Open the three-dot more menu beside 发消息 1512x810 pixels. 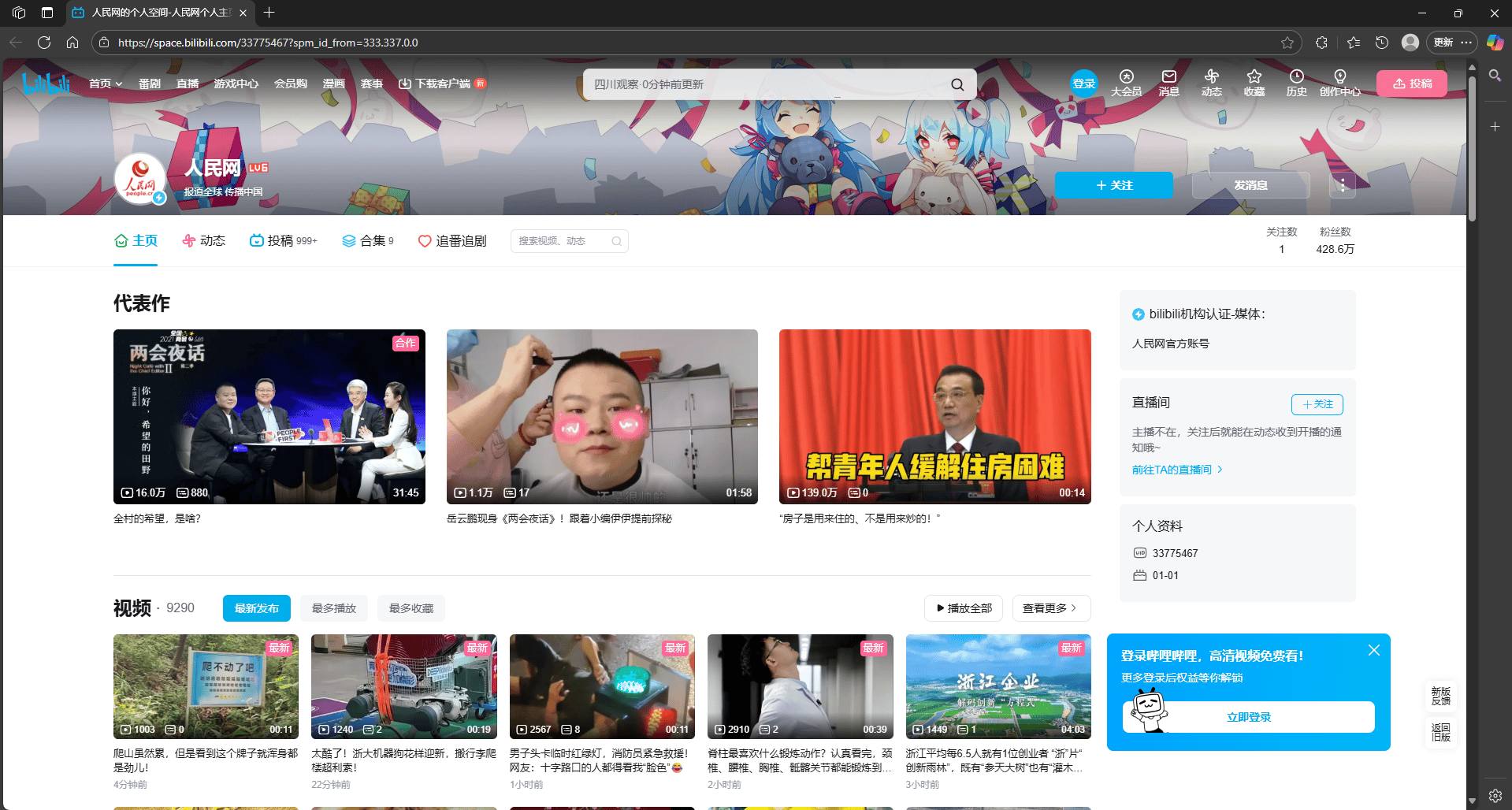[1343, 185]
